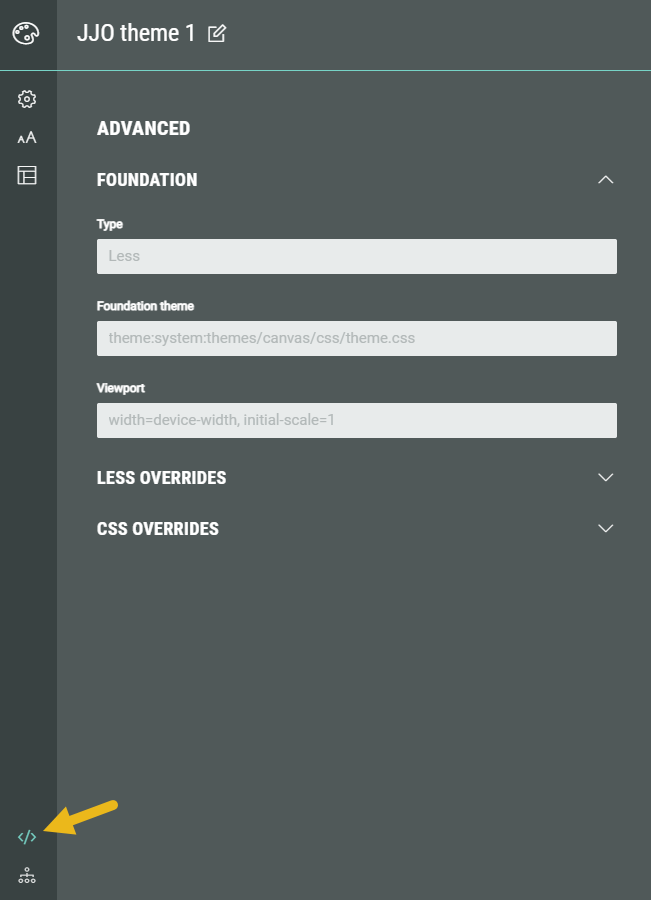The image size is (651, 900).
Task: Expand the Less Overrides chevron
Action: pos(605,477)
